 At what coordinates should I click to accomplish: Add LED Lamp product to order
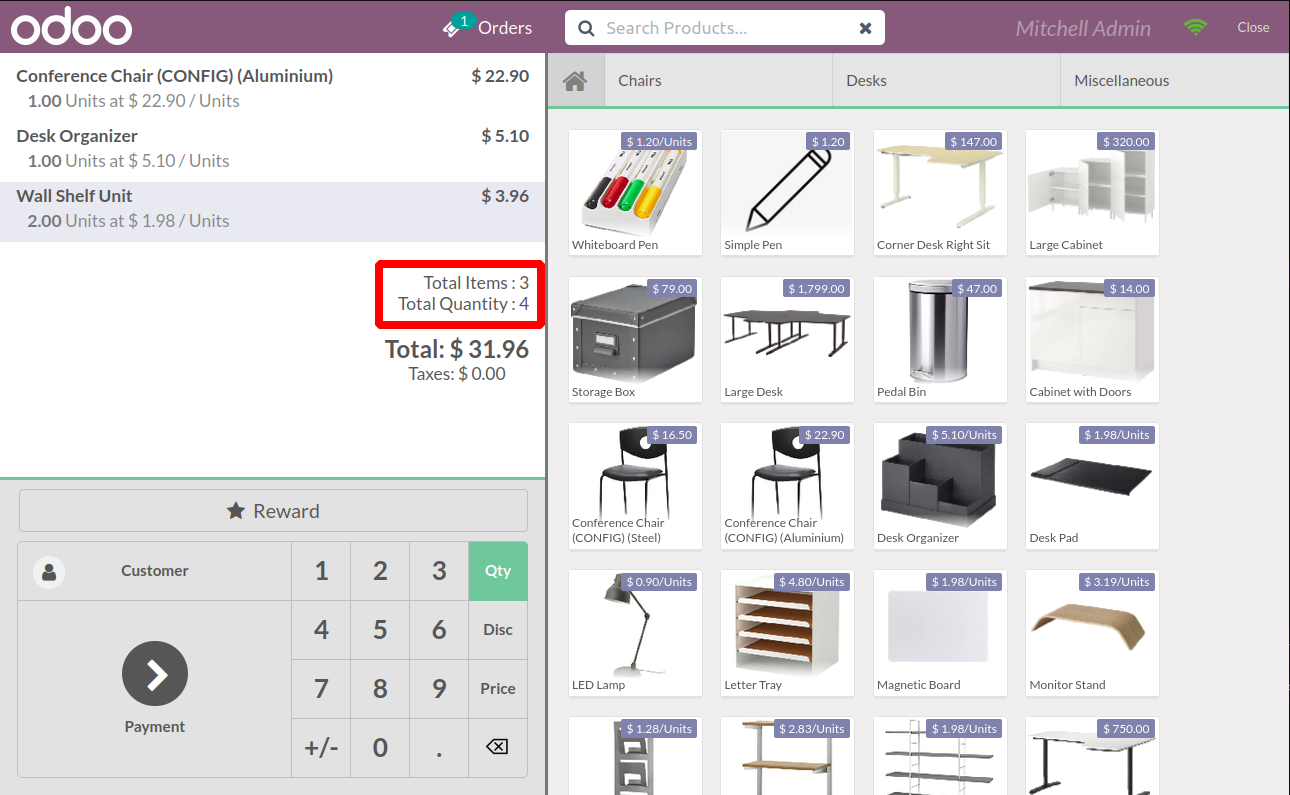pos(635,633)
